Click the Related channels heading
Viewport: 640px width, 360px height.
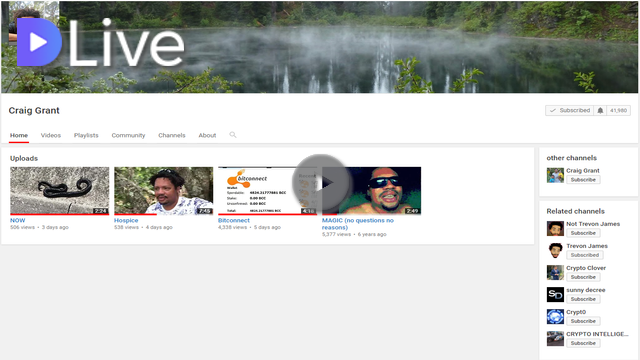(576, 211)
